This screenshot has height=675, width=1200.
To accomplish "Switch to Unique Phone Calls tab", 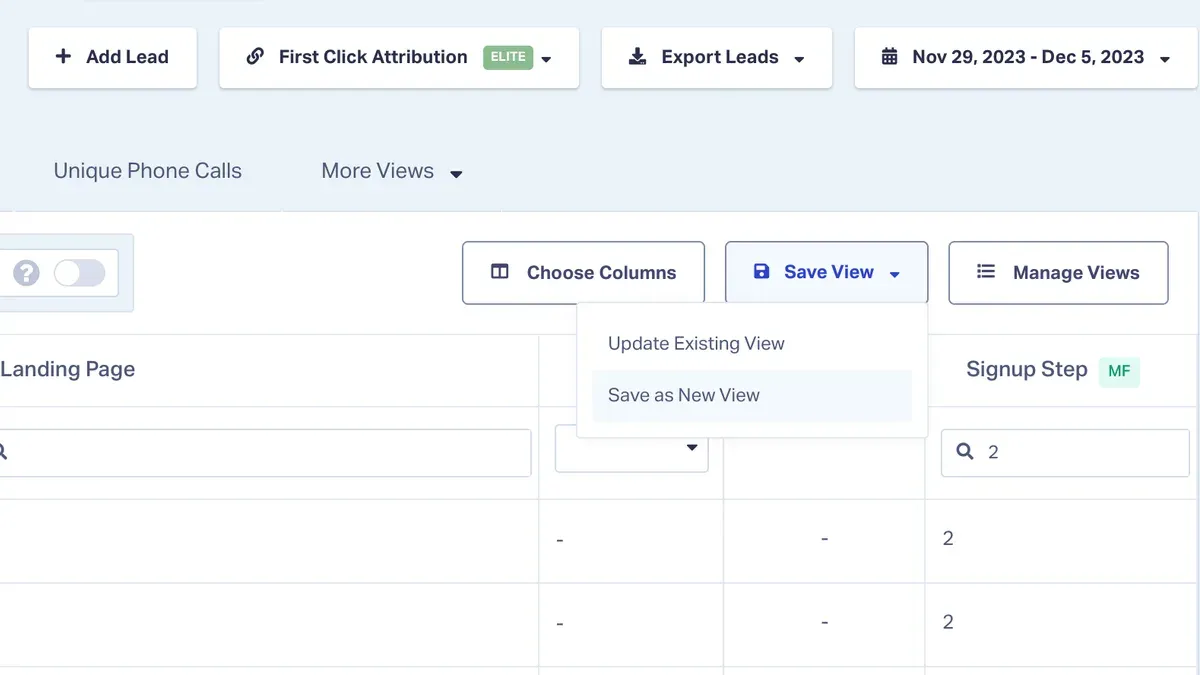I will click(x=148, y=171).
